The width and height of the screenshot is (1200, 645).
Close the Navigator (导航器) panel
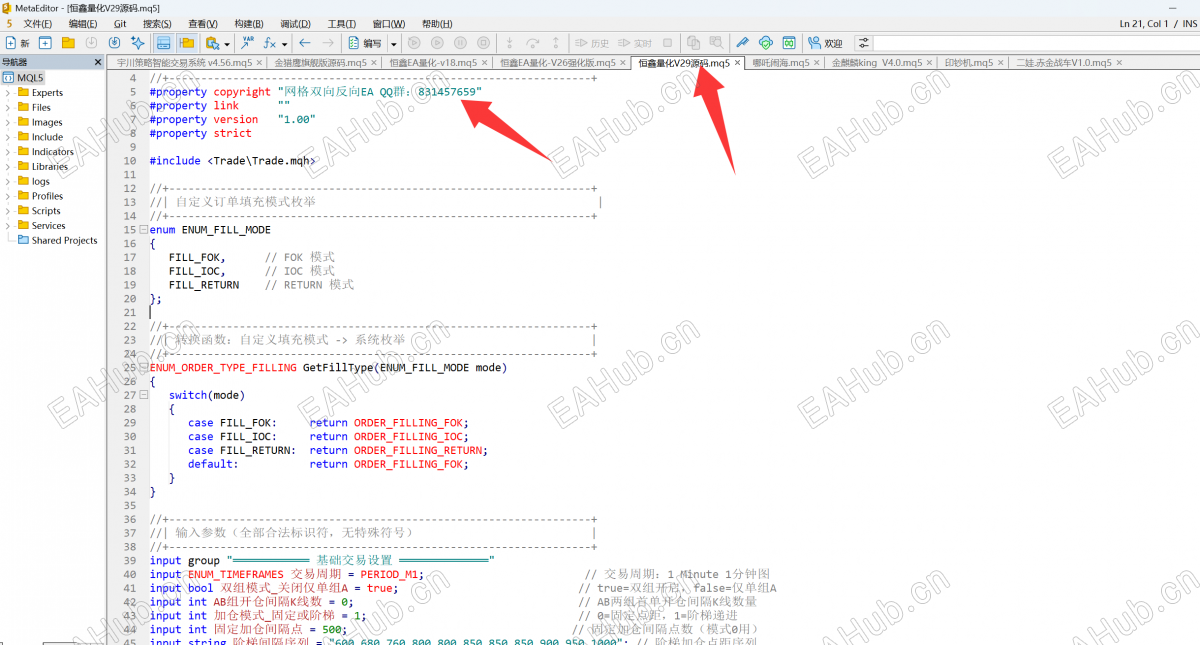pos(98,62)
